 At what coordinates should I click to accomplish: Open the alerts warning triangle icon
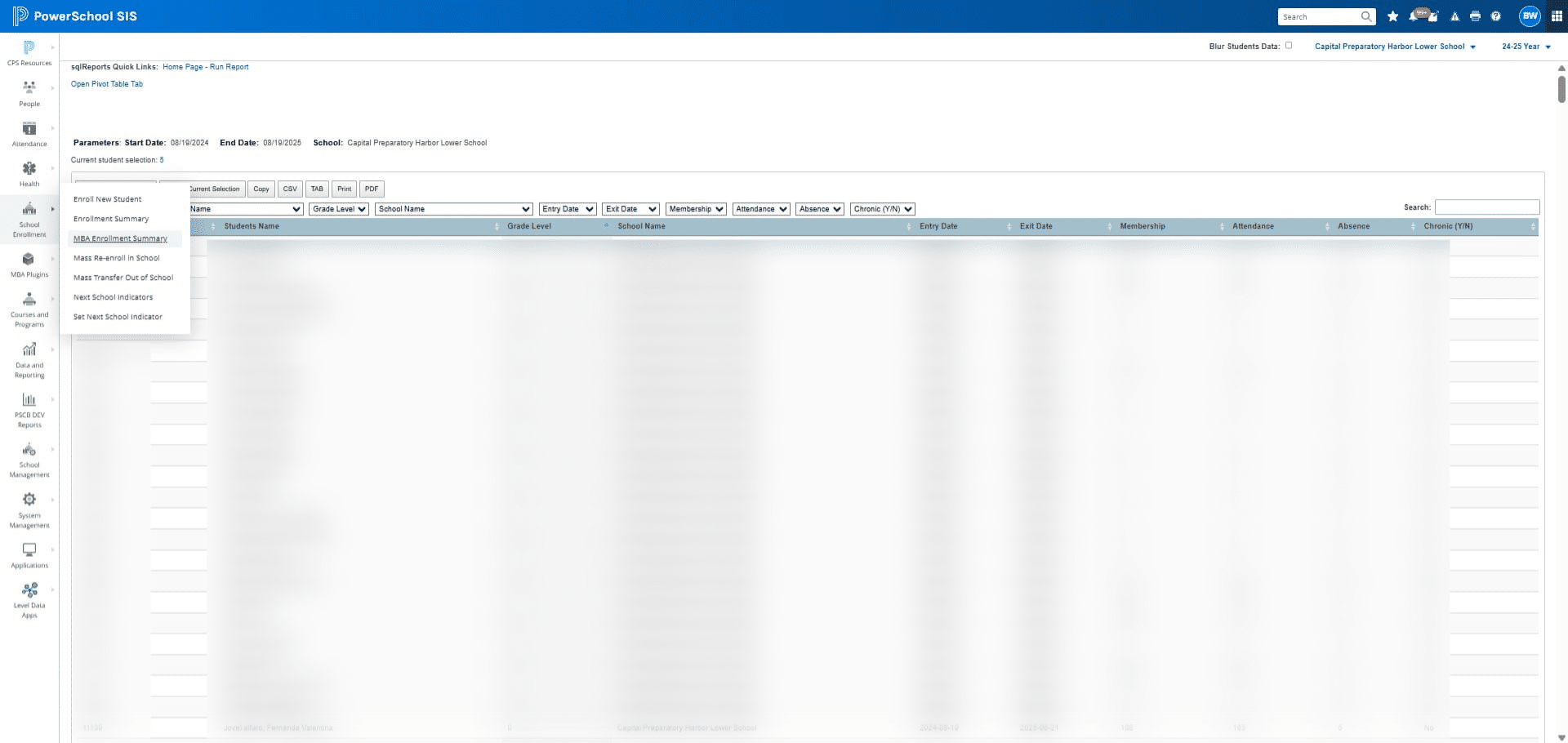click(x=1454, y=16)
